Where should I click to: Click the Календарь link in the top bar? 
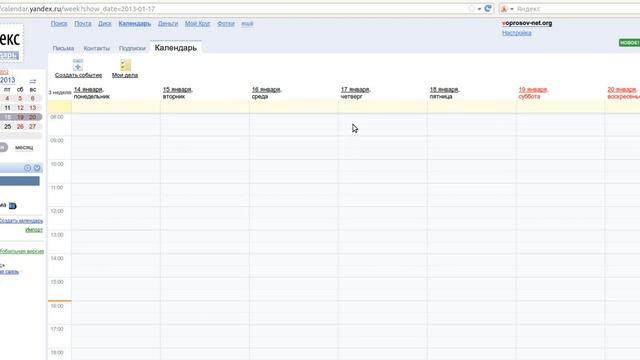tap(135, 24)
